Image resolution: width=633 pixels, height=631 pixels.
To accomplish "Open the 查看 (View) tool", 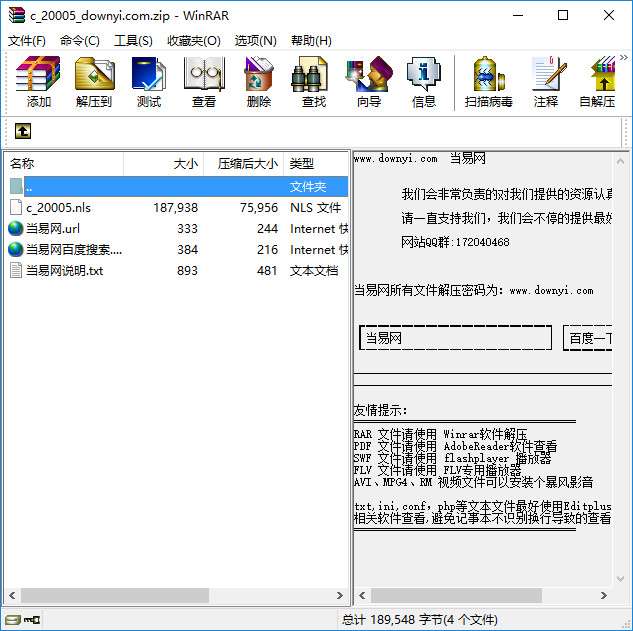I will tap(204, 82).
